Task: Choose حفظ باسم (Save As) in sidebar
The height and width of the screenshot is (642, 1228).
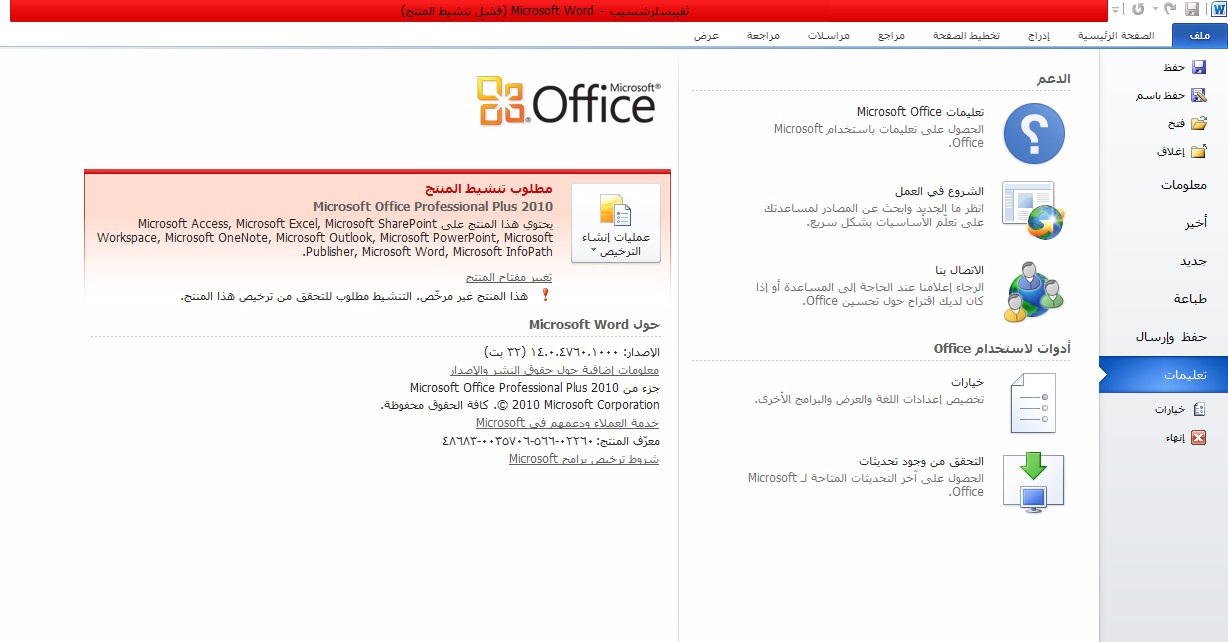Action: coord(1199,95)
